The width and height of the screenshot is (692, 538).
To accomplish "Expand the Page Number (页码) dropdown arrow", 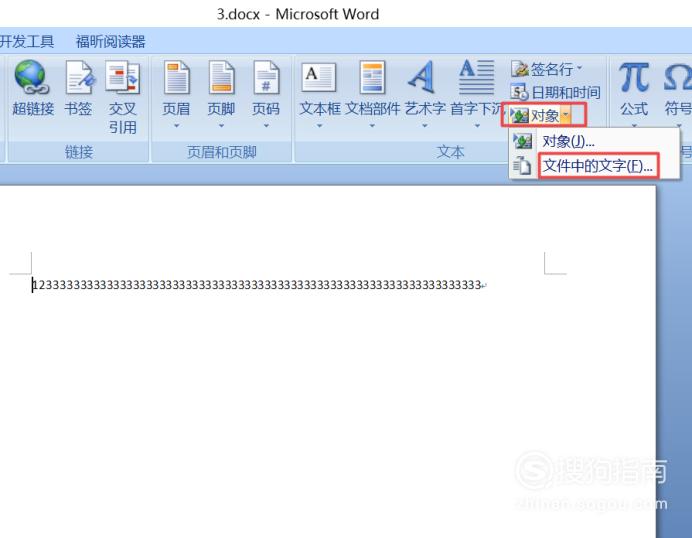I will (x=266, y=126).
